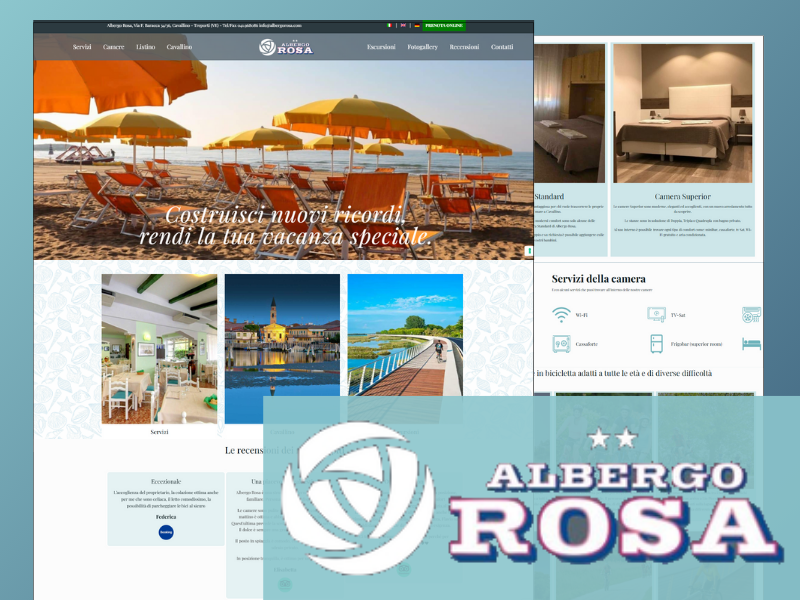Click the 'Wi-Fi' label
This screenshot has width=800, height=600.
click(x=582, y=315)
